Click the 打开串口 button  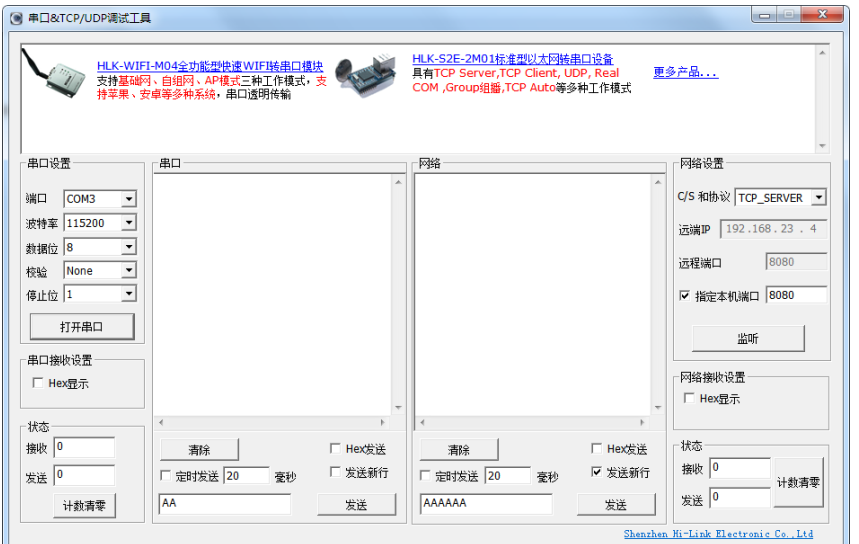click(81, 326)
